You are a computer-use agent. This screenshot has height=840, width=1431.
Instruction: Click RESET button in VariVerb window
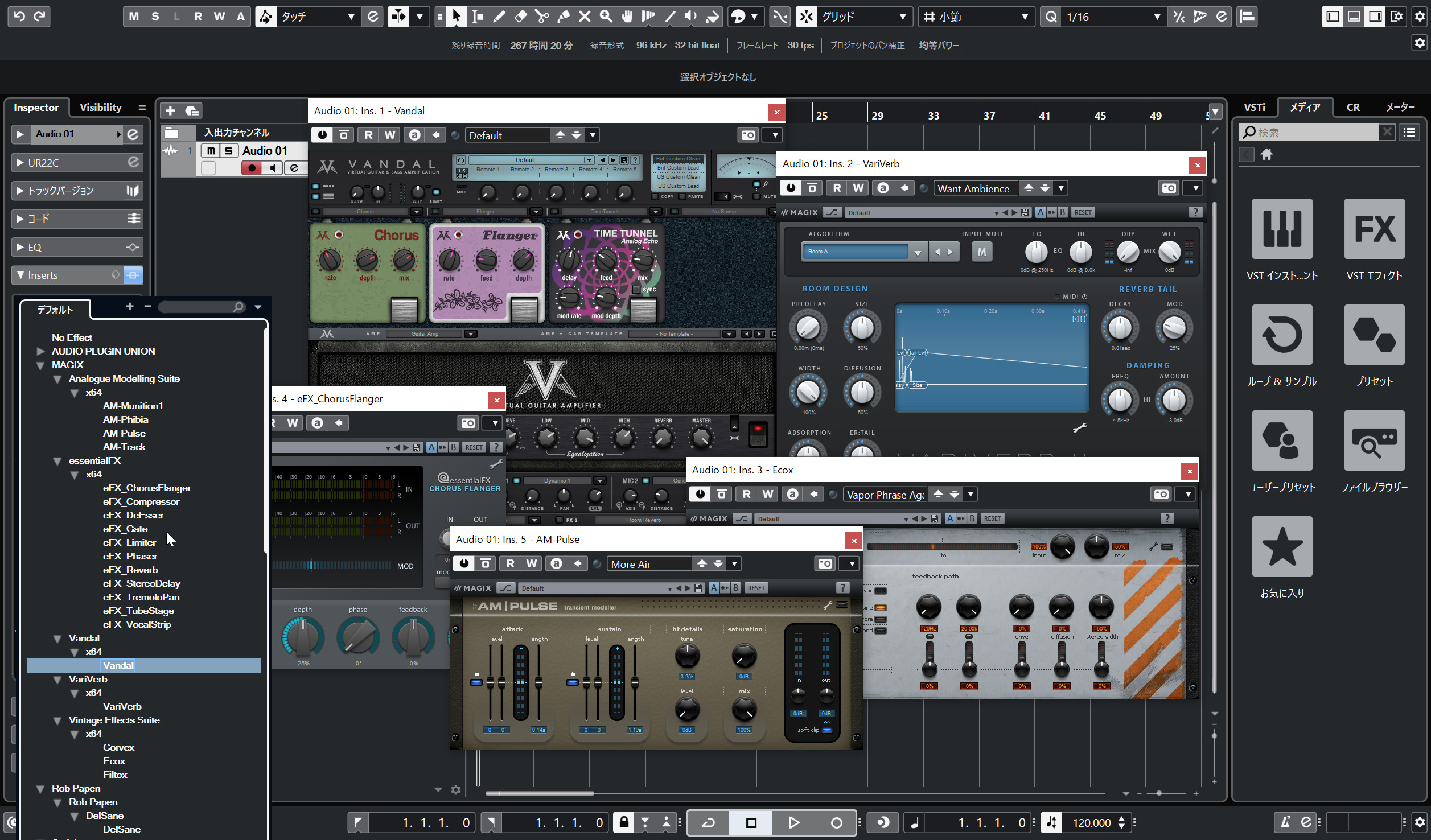coord(1083,212)
